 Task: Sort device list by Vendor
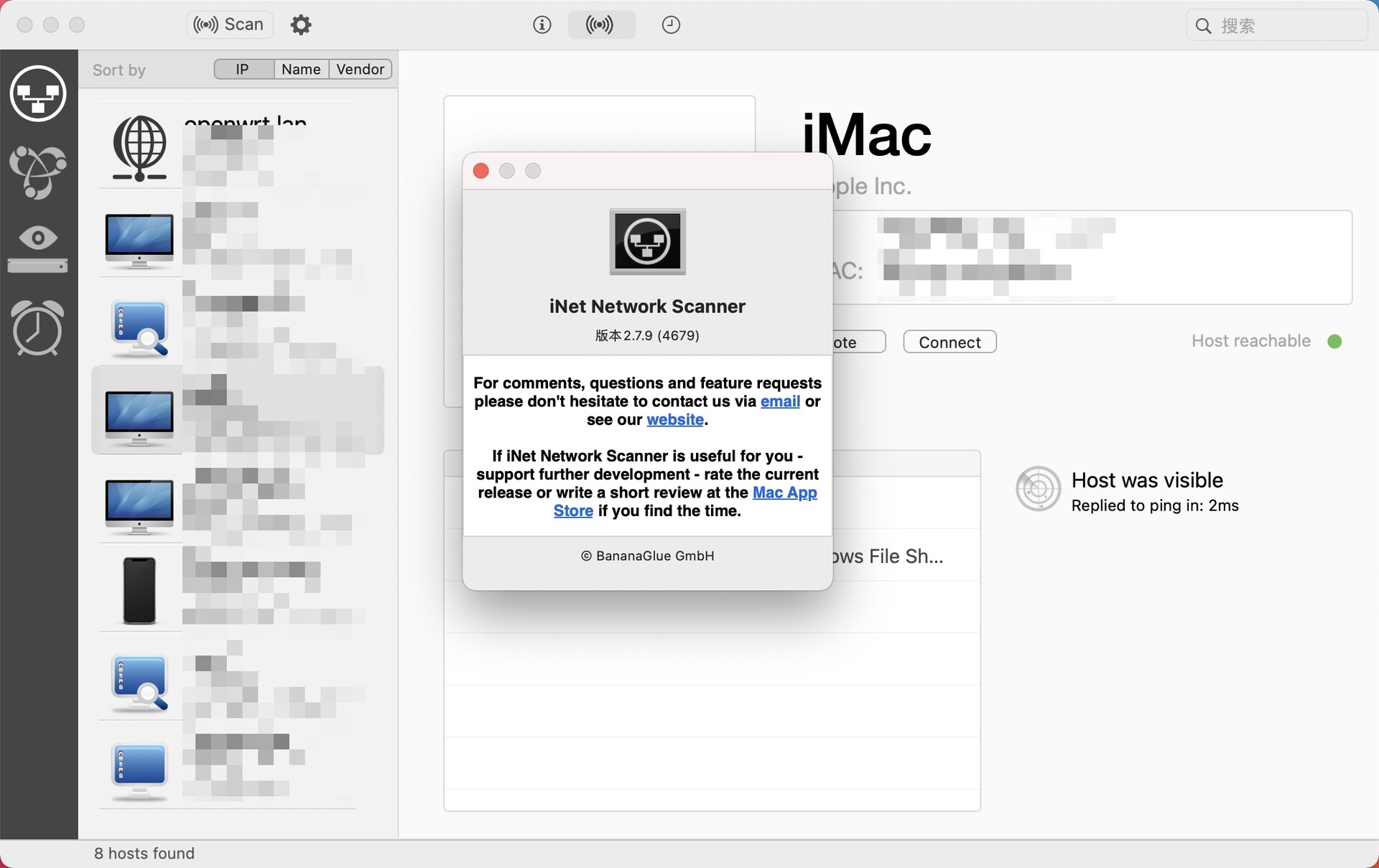[360, 69]
